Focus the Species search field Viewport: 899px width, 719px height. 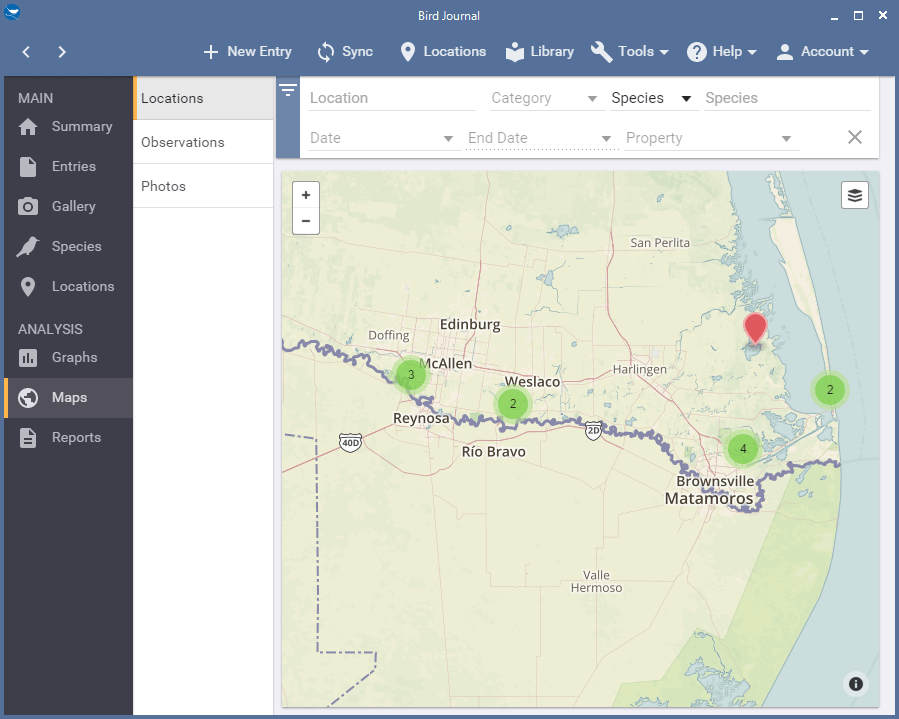[787, 99]
